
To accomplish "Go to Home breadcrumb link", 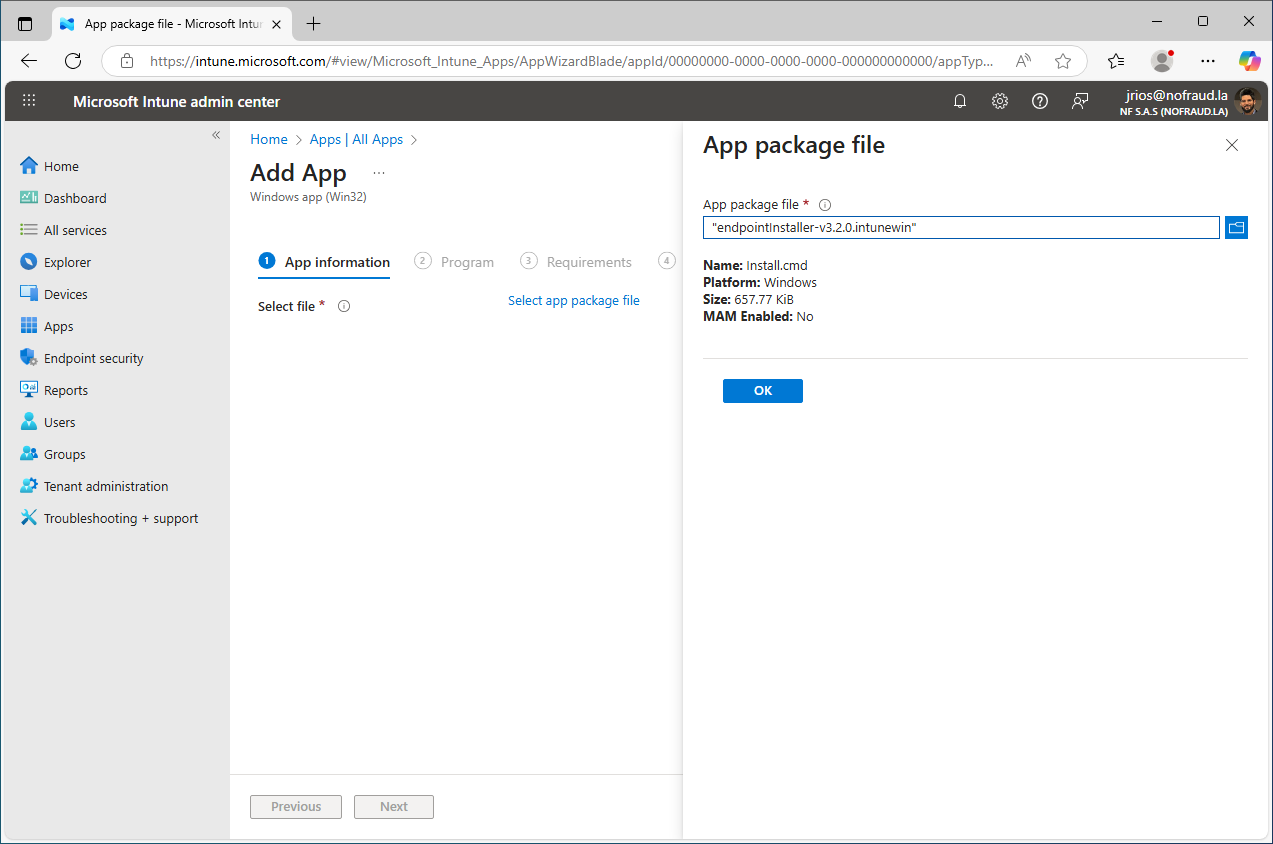I will pos(269,140).
